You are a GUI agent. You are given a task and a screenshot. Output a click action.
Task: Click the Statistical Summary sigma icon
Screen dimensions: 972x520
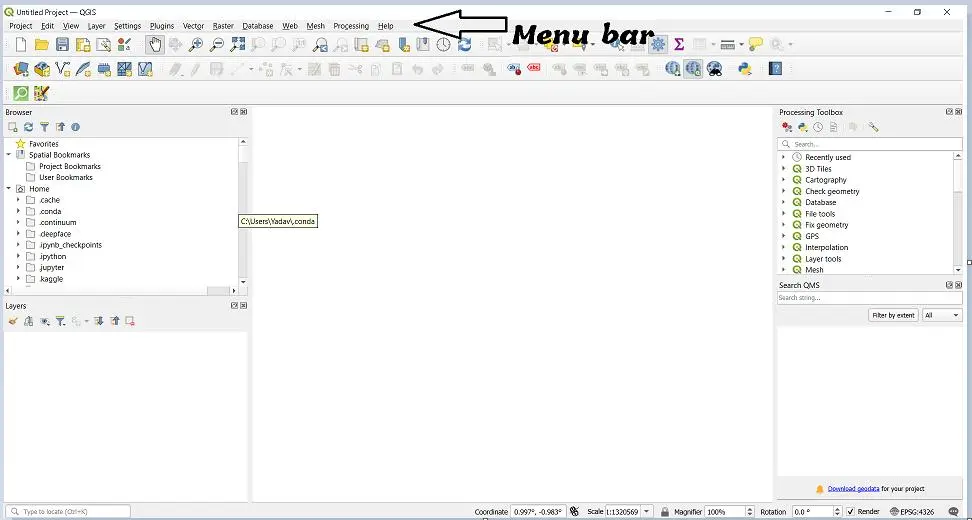pos(679,45)
